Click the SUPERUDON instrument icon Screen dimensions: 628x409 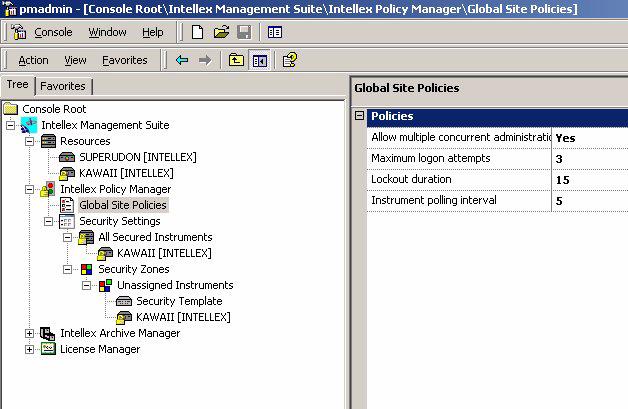(67, 157)
